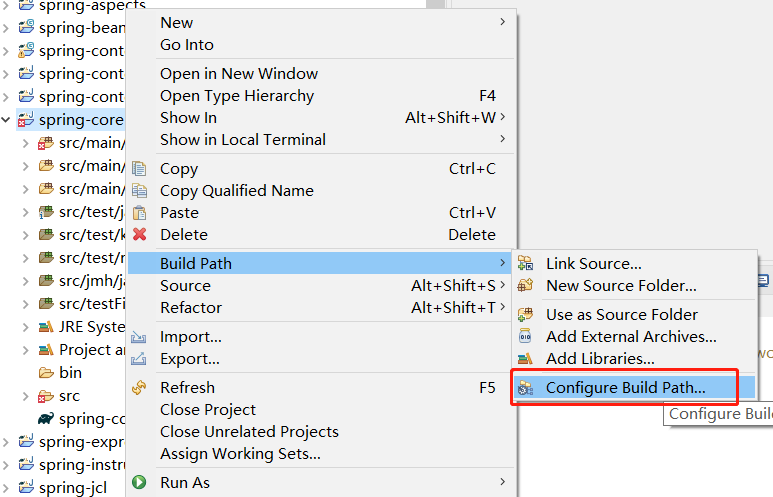773x497 pixels.
Task: Choose Copy from context menu
Action: (321, 169)
